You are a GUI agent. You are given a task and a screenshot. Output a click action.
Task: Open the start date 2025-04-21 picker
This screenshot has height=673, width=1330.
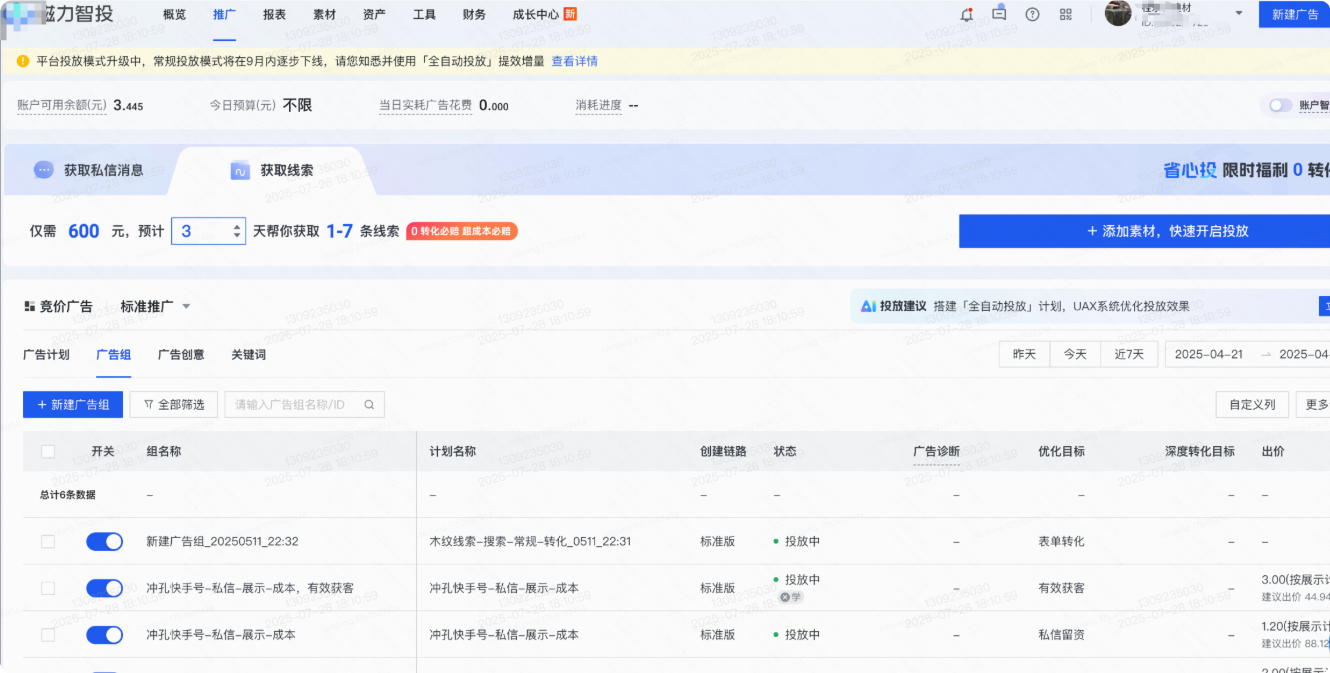pos(1208,354)
